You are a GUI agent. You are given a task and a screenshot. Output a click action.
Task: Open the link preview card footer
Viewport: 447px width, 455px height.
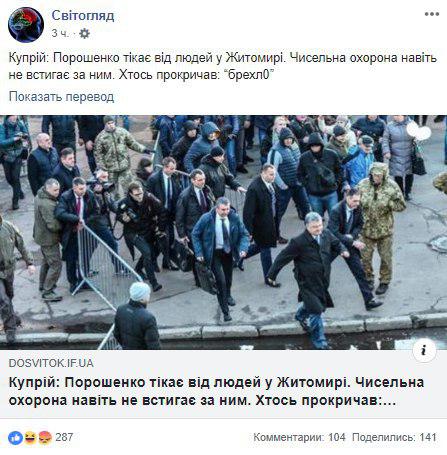[x=223, y=384]
